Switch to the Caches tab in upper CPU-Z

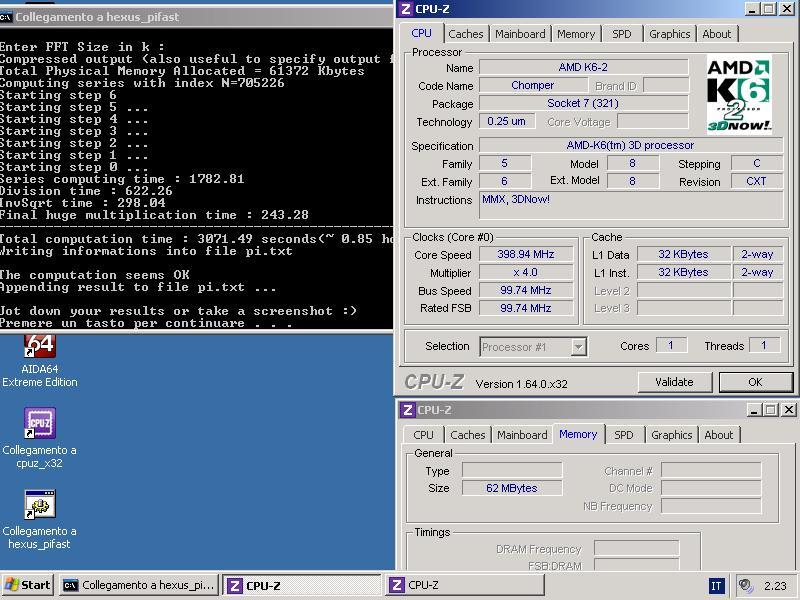466,34
